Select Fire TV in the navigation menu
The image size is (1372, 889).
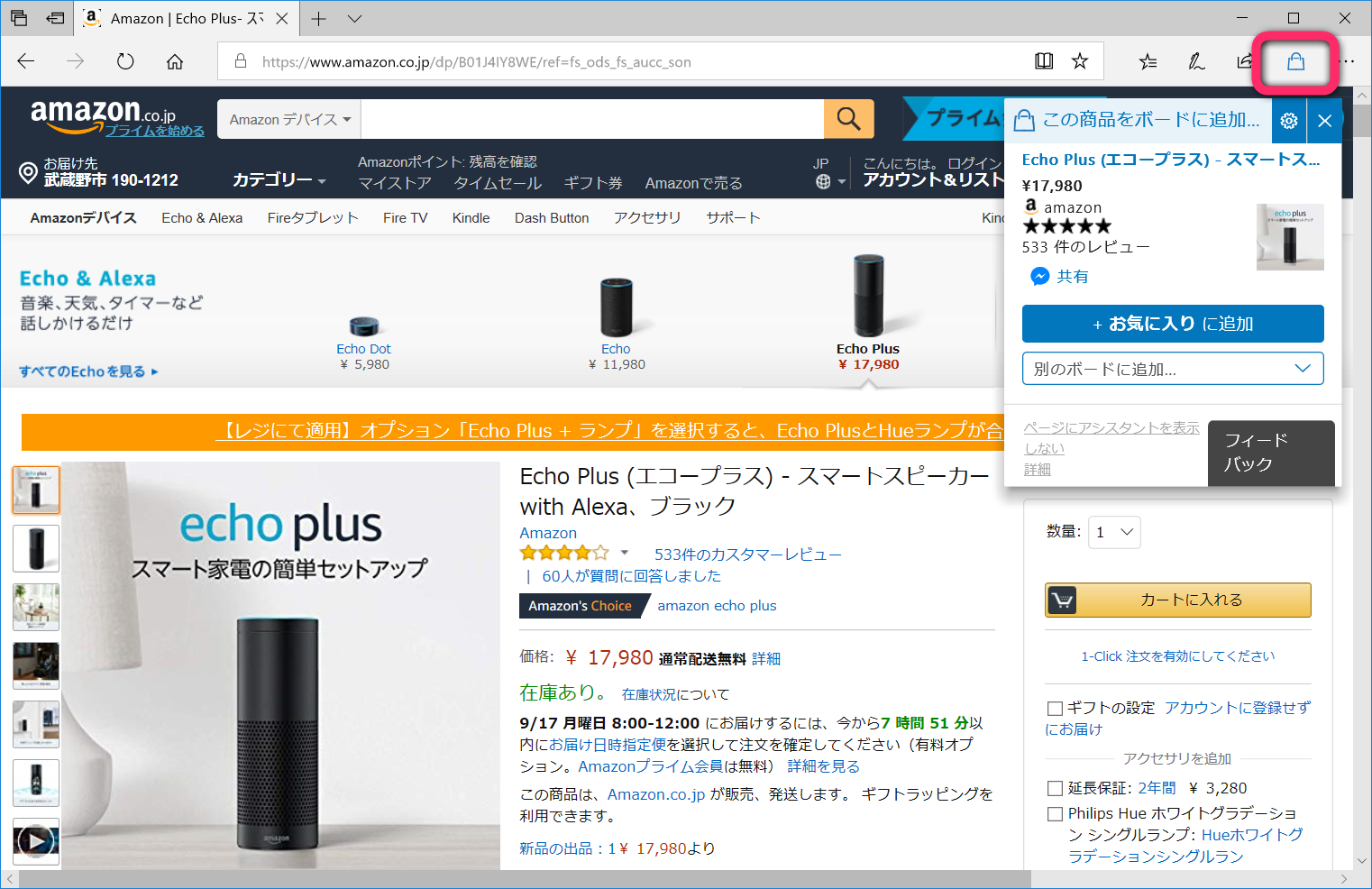coord(405,217)
